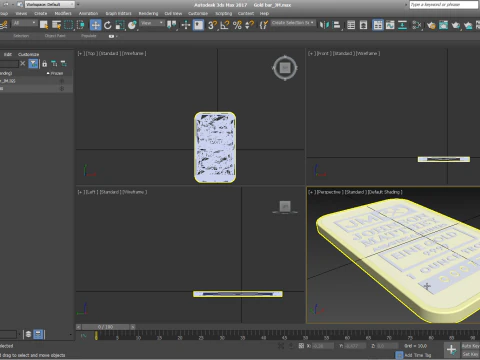The width and height of the screenshot is (480, 360).
Task: Activate the Select and Scale tool
Action: [x=120, y=25]
